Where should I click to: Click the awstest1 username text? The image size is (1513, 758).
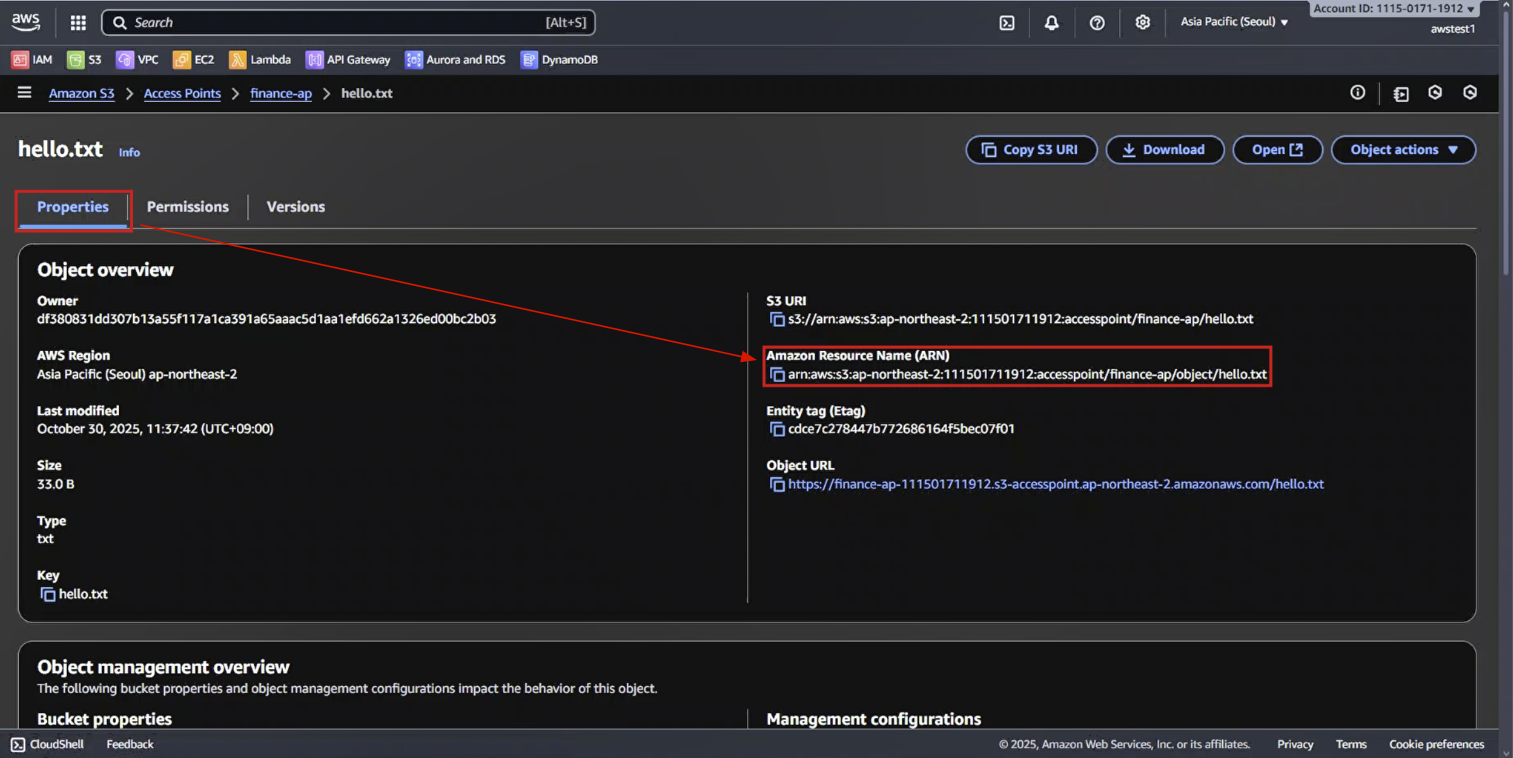[x=1453, y=29]
